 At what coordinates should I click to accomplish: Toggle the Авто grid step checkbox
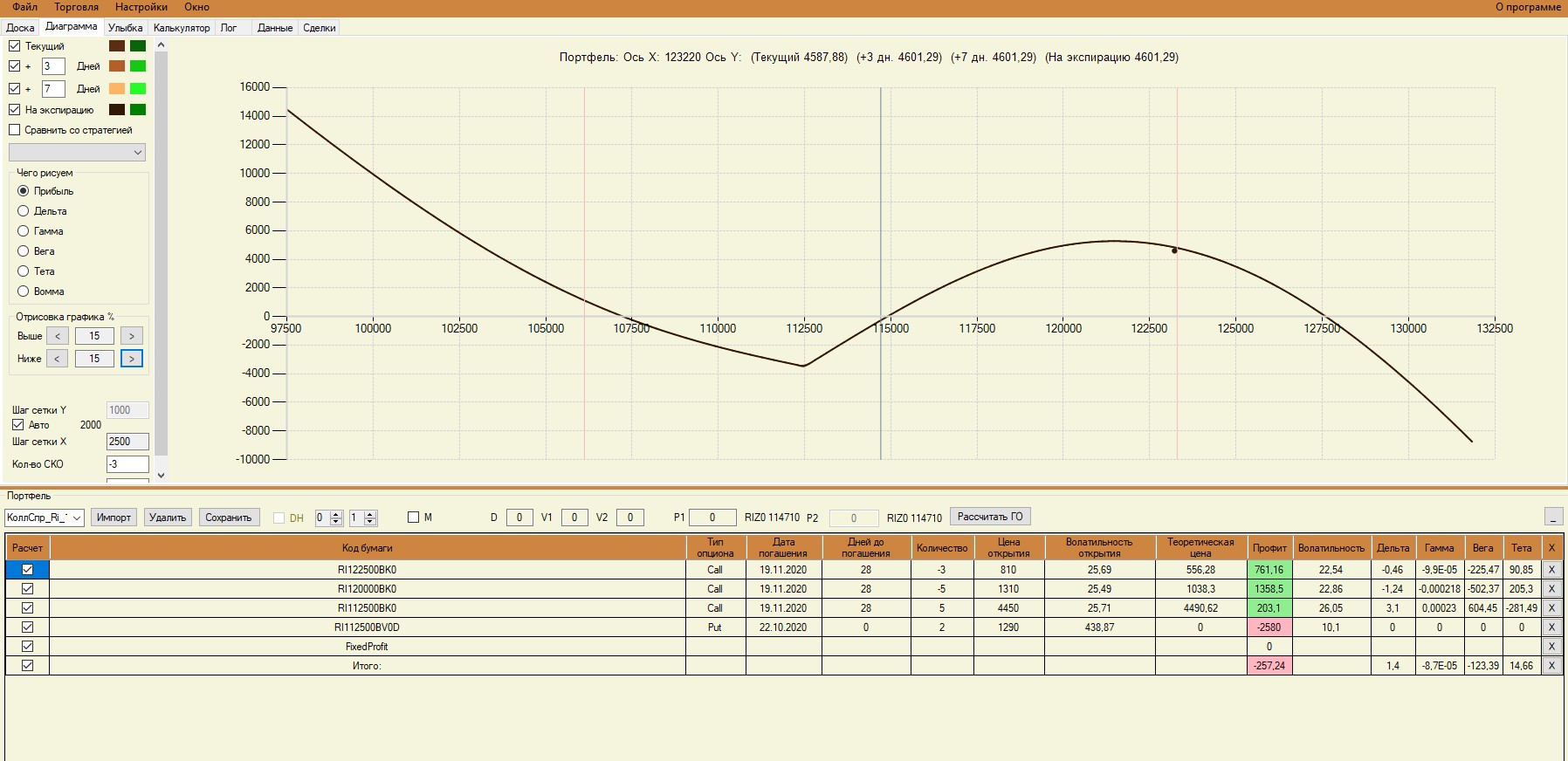[x=17, y=425]
